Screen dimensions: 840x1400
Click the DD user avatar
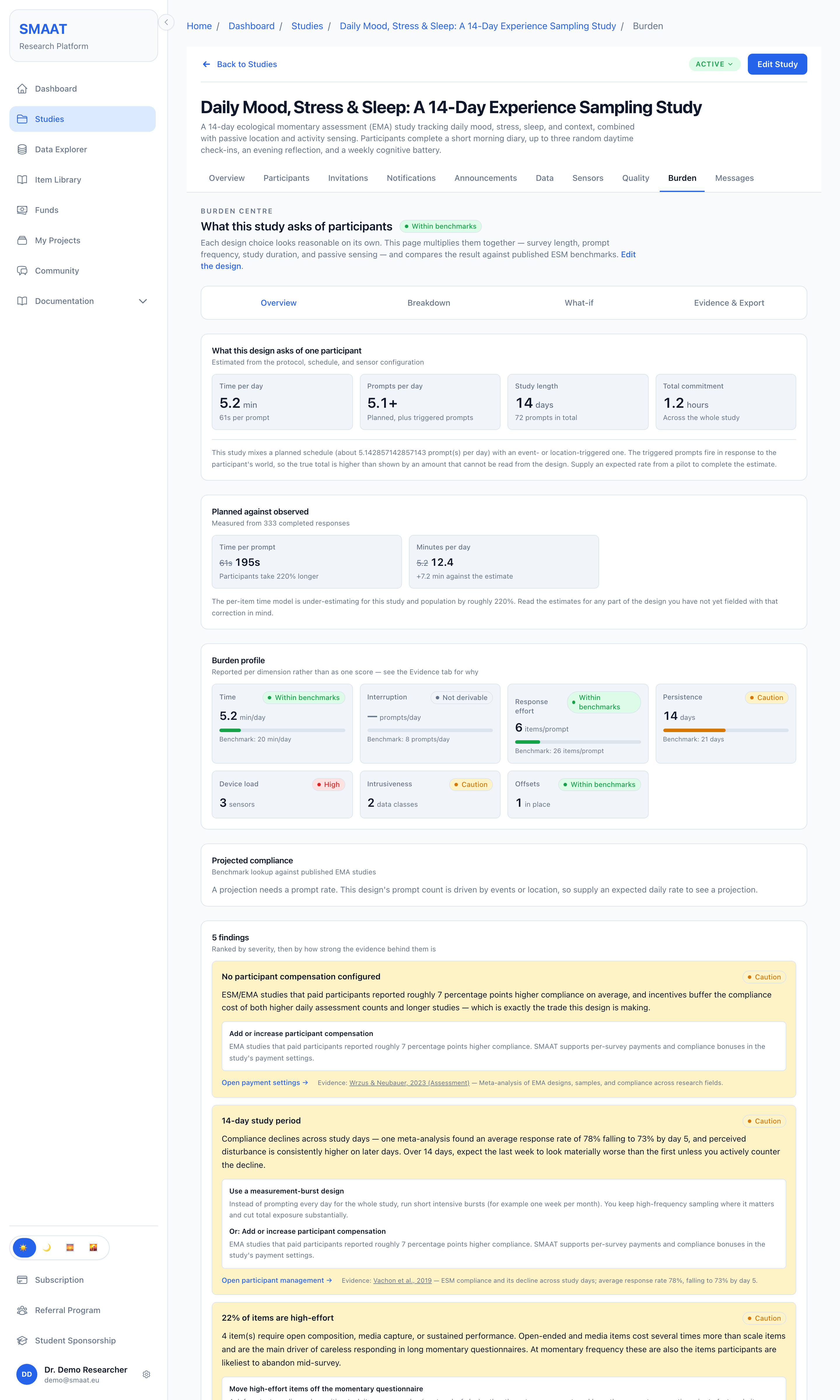click(27, 1375)
